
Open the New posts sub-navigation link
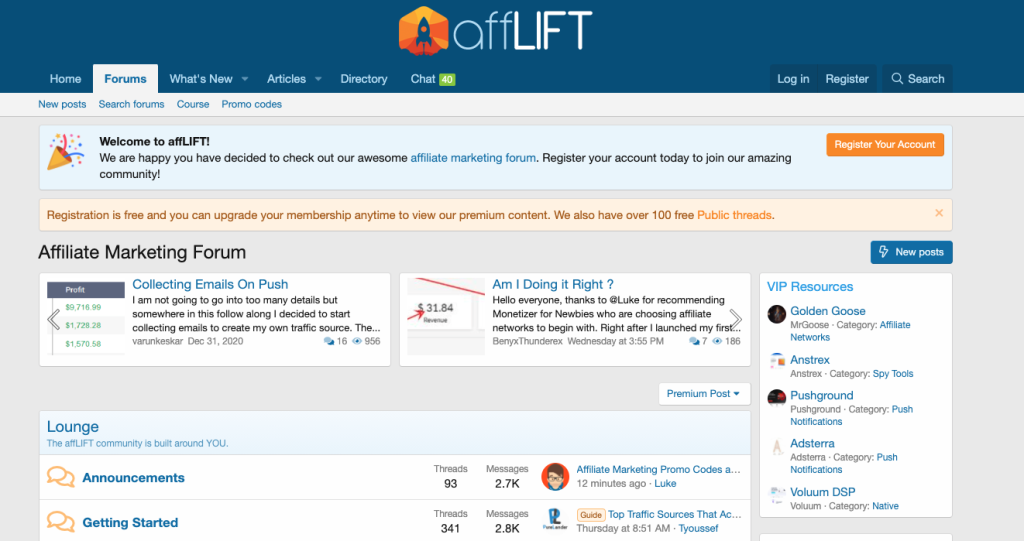(62, 104)
